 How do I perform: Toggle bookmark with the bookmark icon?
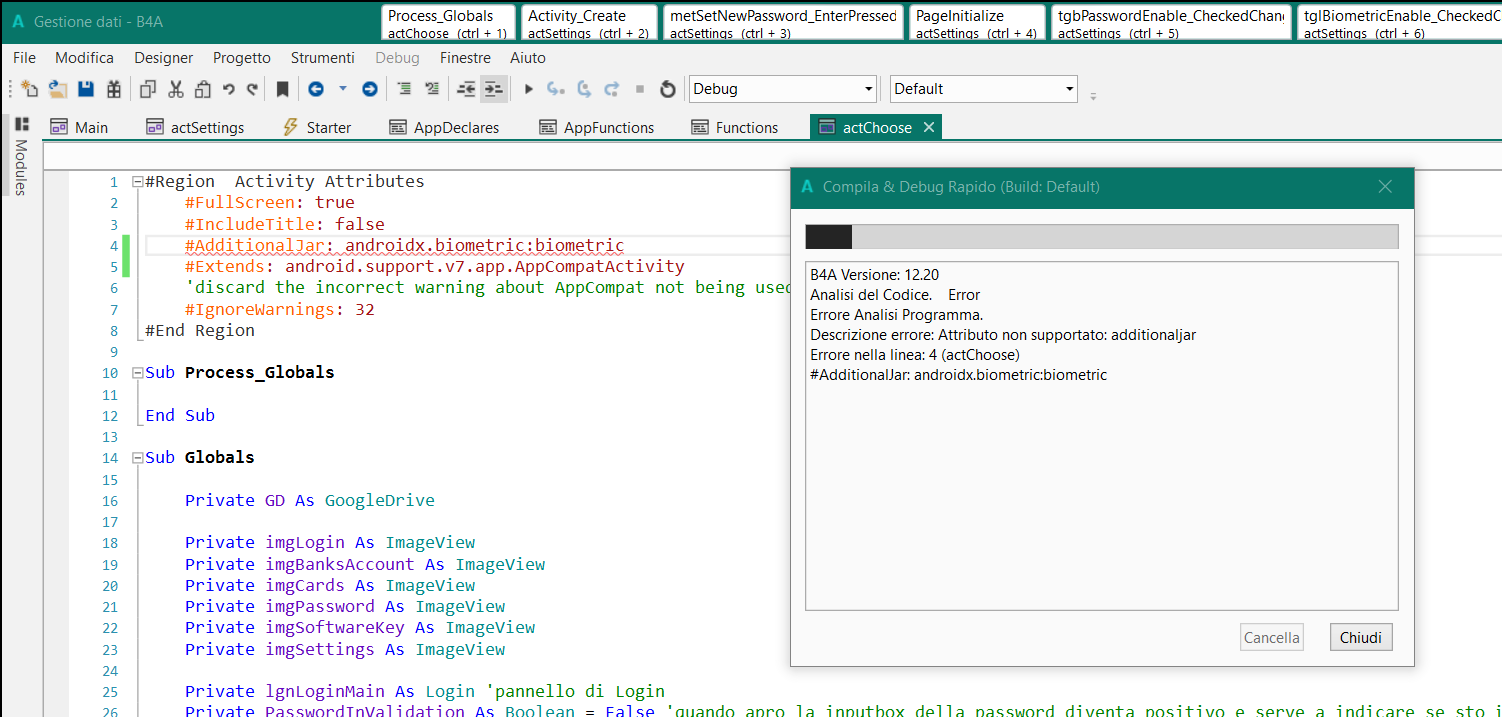click(x=283, y=89)
